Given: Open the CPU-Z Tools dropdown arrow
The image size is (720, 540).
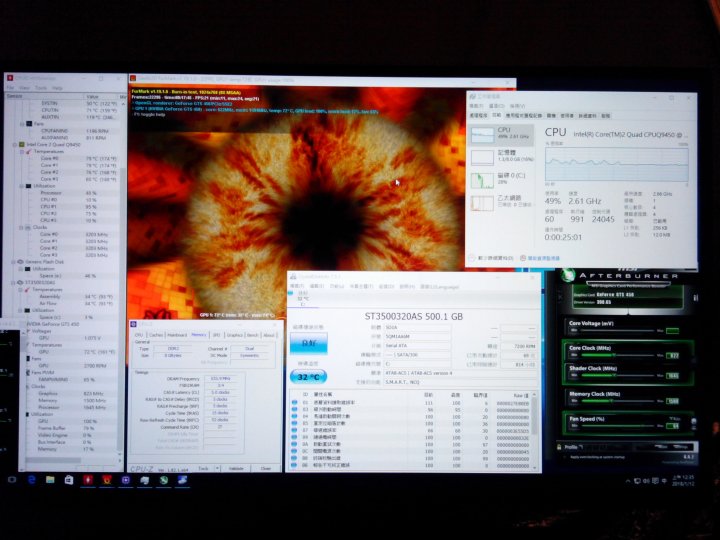Looking at the screenshot, I should pyautogui.click(x=217, y=468).
